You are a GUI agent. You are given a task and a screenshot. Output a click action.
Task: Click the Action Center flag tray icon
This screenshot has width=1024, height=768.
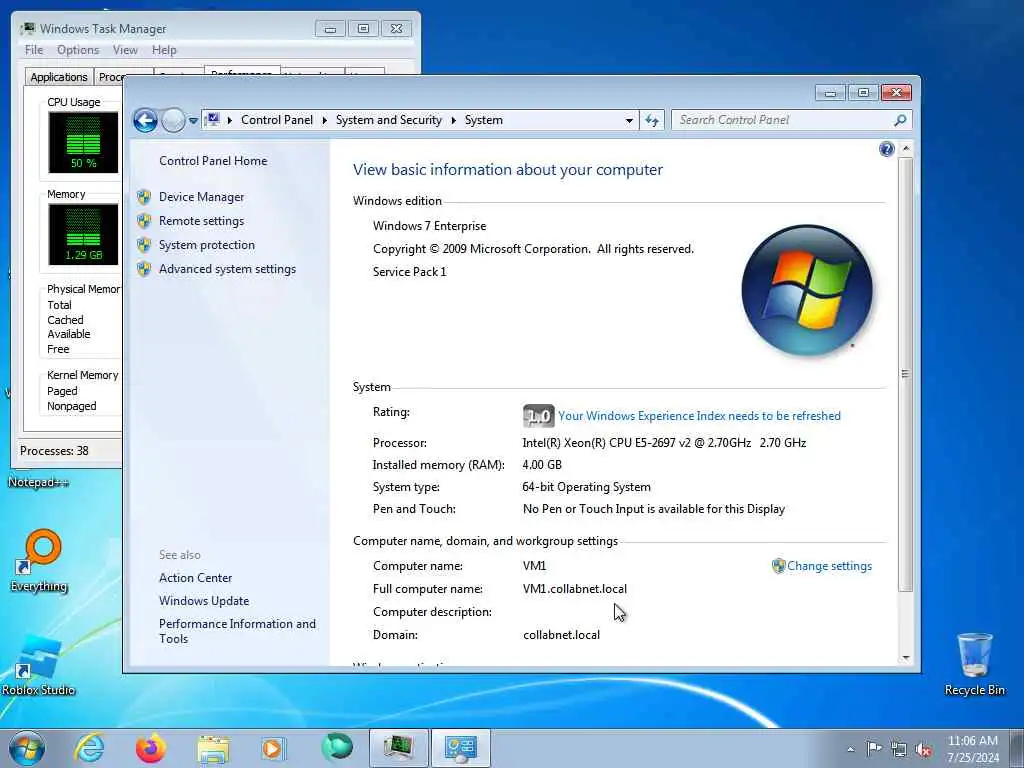(874, 748)
